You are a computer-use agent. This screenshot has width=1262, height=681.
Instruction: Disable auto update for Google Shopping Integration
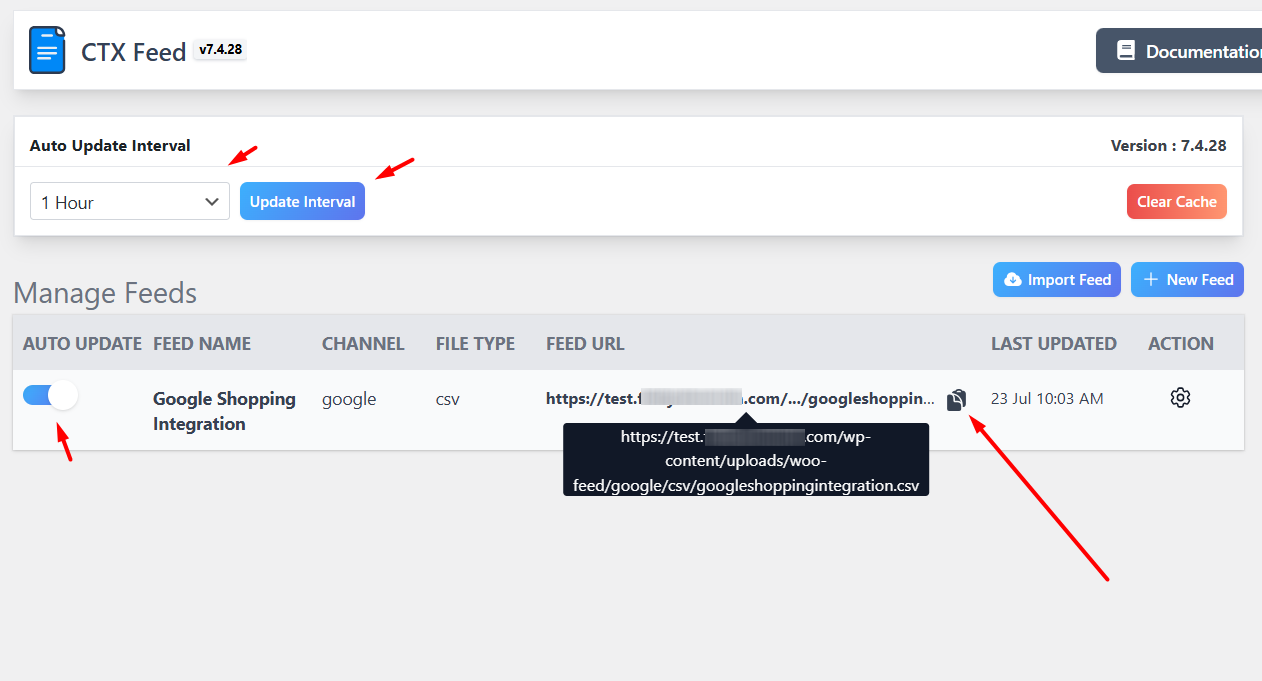pyautogui.click(x=49, y=395)
